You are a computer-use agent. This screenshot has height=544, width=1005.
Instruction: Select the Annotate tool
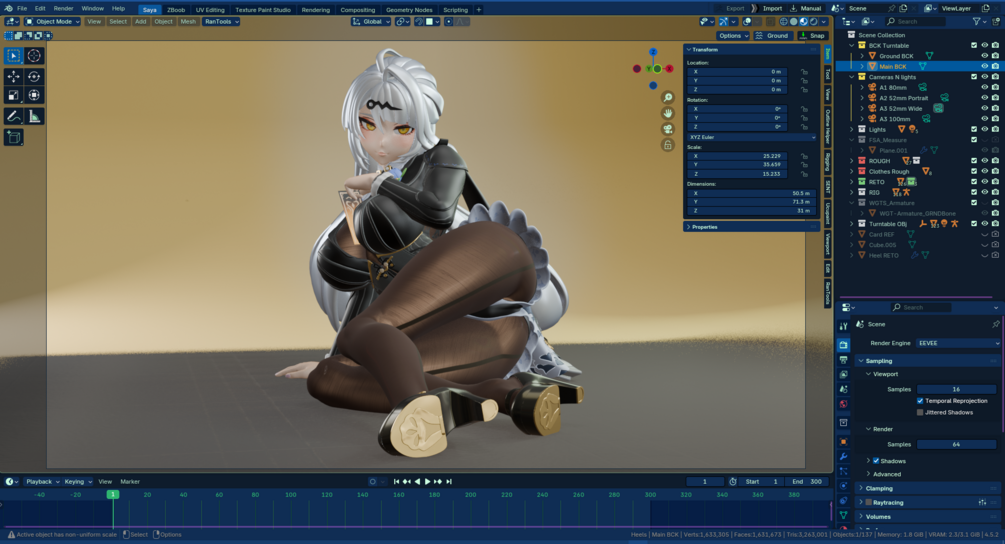point(13,117)
